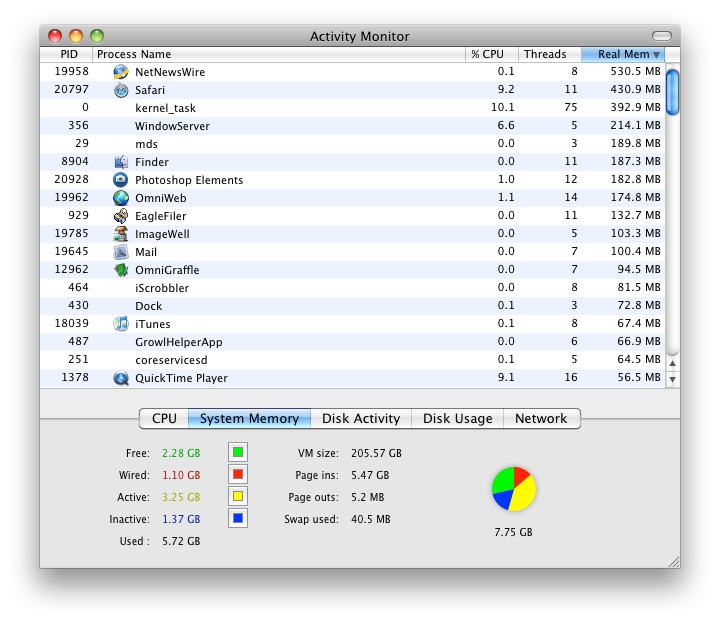Click the 75 threads value
Image resolution: width=720 pixels, height=623 pixels.
[x=571, y=107]
